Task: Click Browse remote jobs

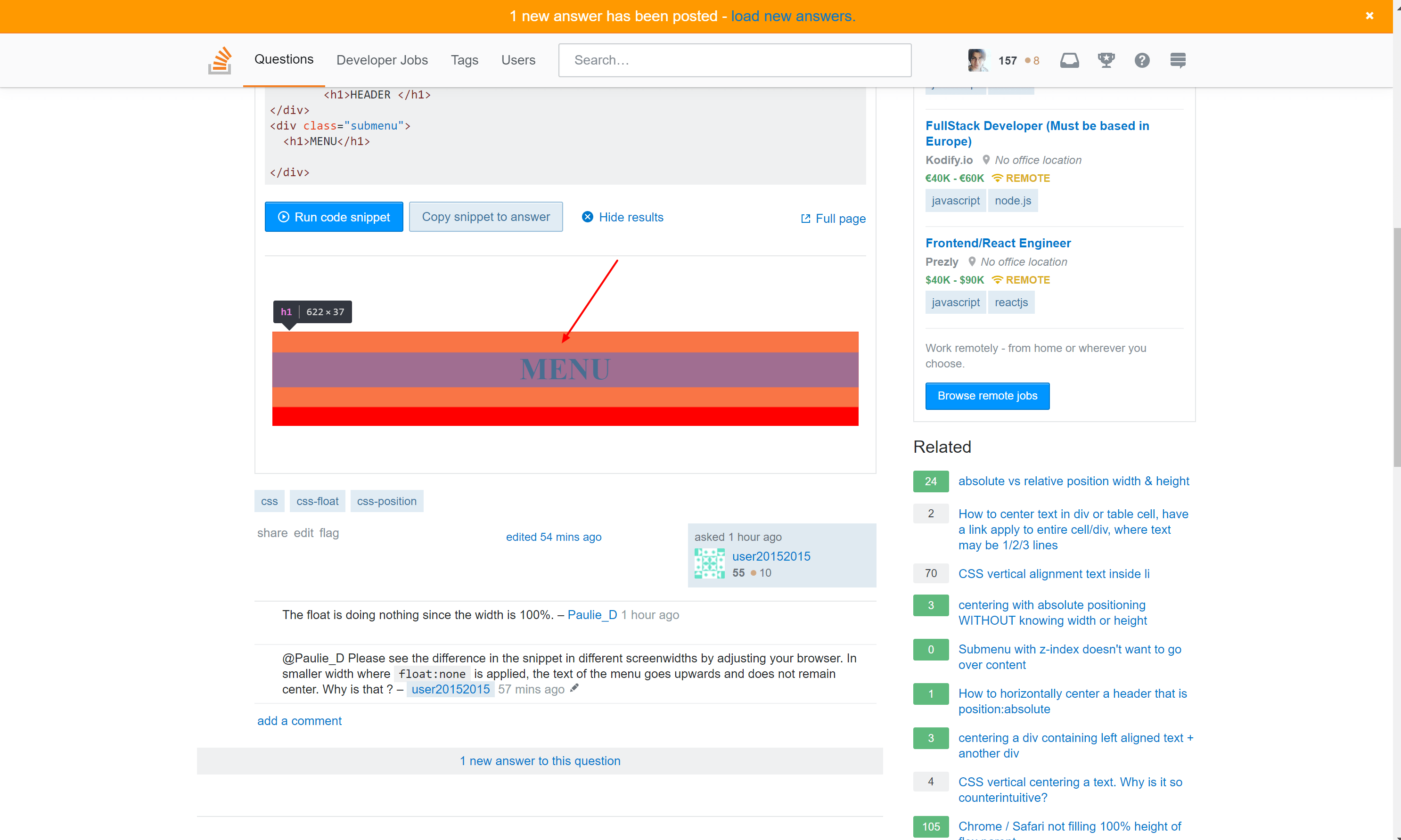Action: pos(987,396)
